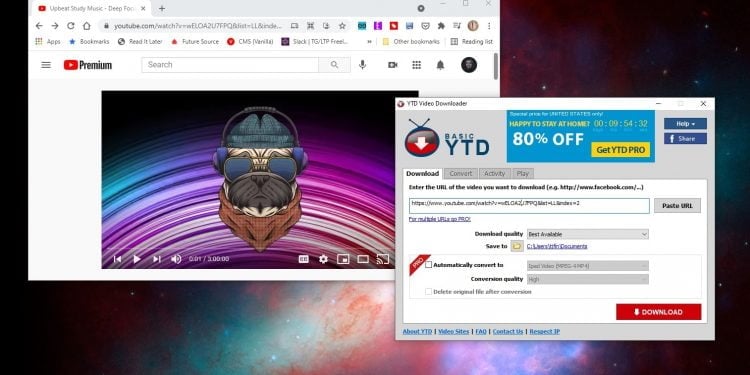750x375 pixels.
Task: Open the Bookmarks bar folder
Action: (89, 42)
